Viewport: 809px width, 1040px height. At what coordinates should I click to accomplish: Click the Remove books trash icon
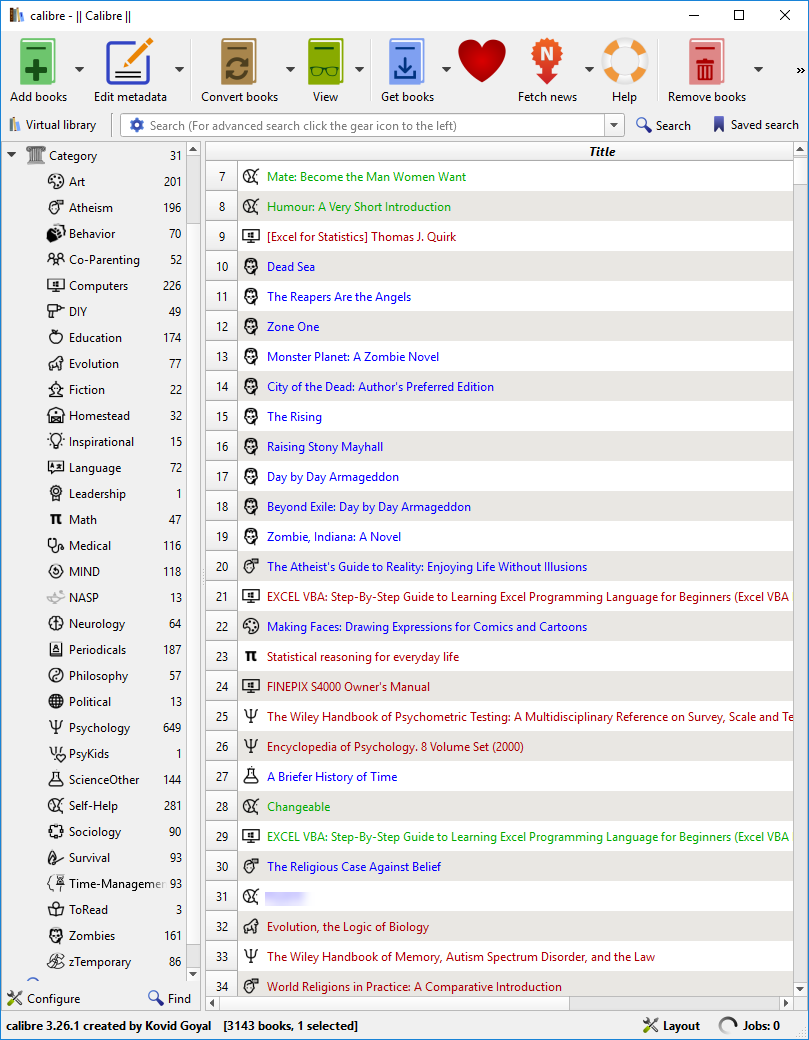pyautogui.click(x=706, y=61)
